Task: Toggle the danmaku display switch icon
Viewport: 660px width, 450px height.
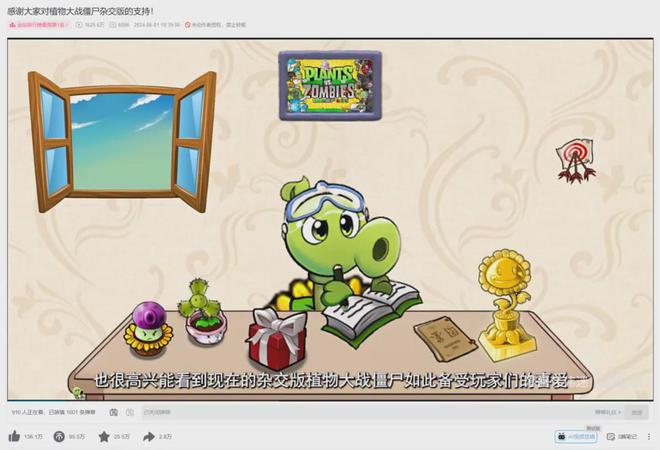Action: [114, 412]
